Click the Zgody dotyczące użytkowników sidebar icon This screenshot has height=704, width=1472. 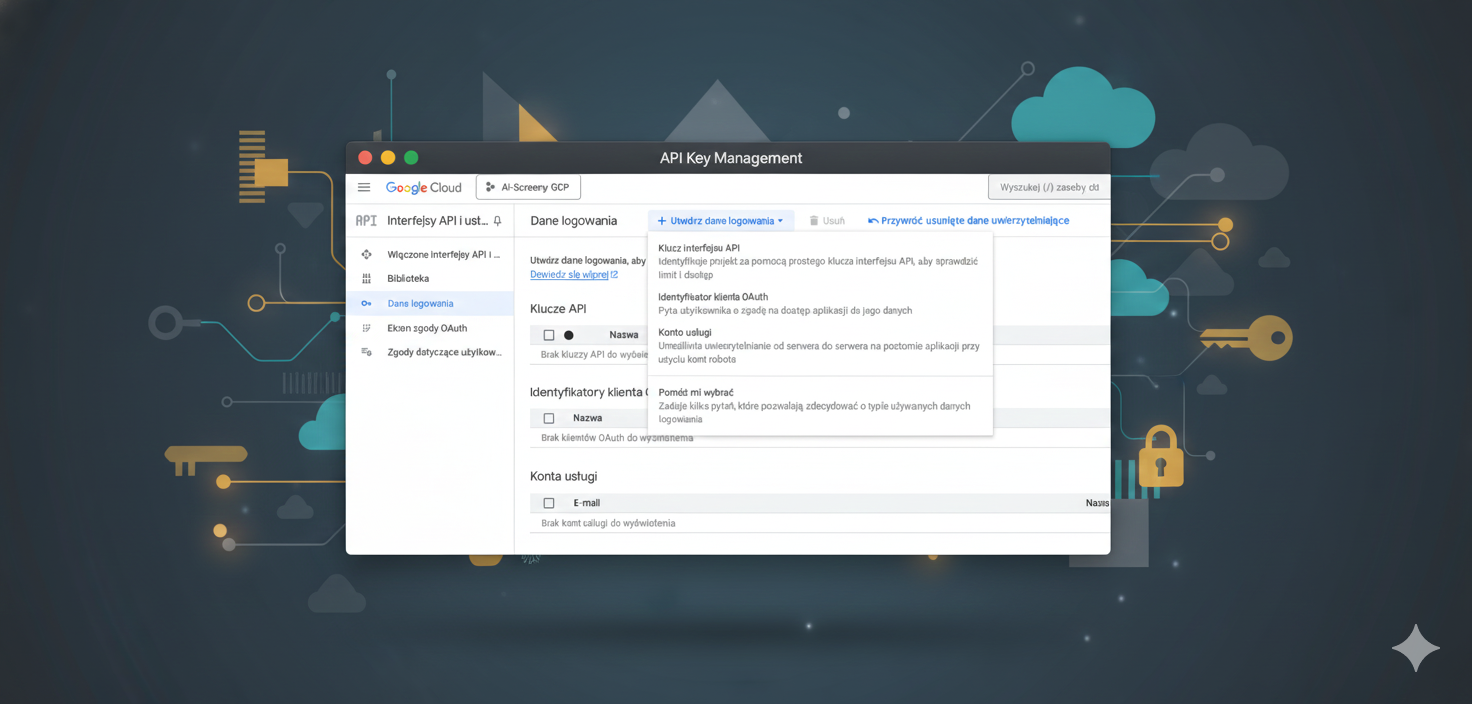[366, 352]
